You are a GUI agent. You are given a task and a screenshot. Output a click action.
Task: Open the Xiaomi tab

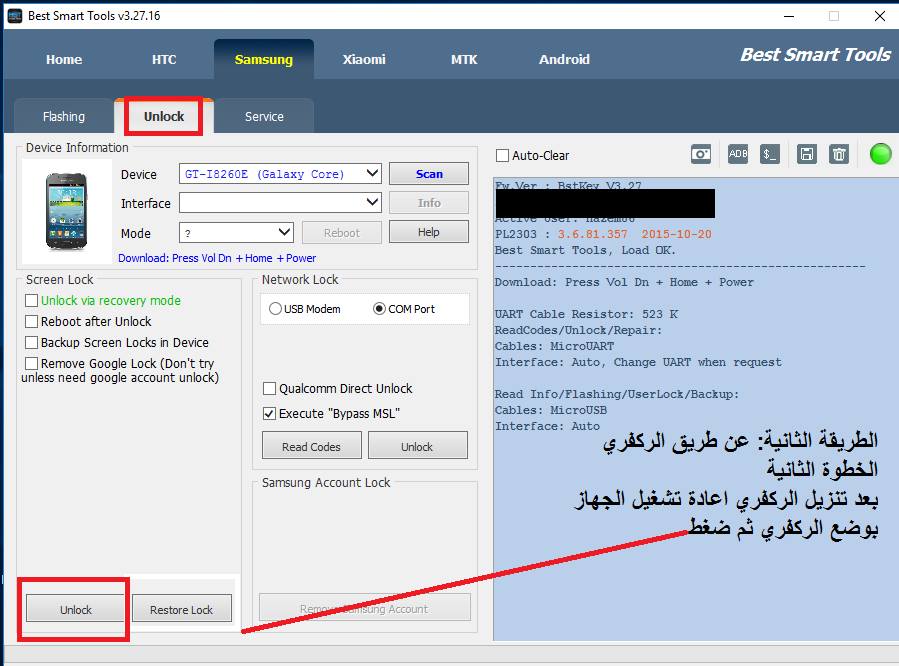click(x=364, y=59)
